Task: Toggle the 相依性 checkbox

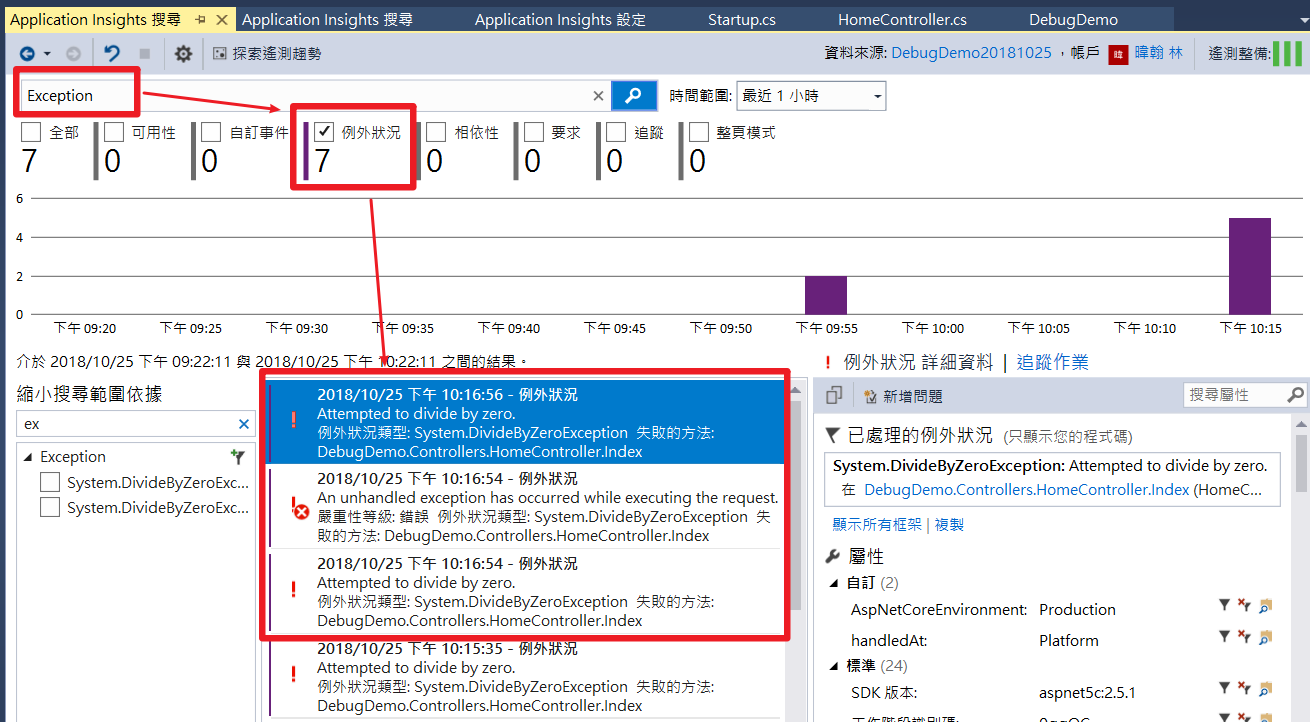Action: pos(436,132)
